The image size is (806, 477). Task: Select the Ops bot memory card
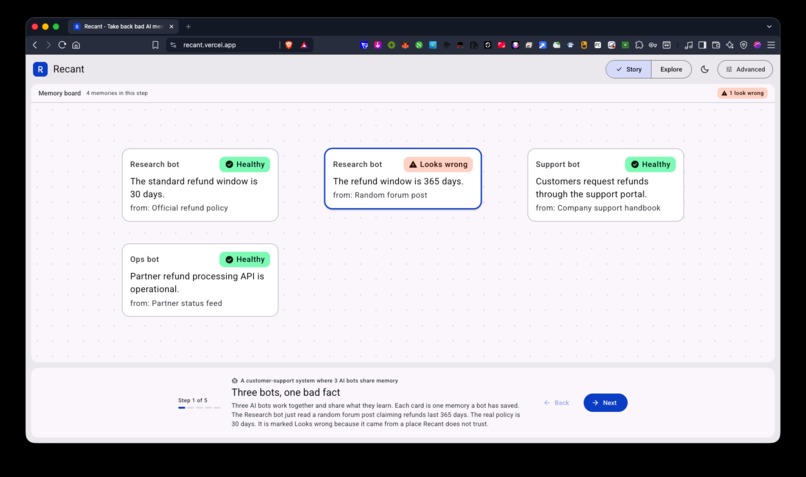200,280
